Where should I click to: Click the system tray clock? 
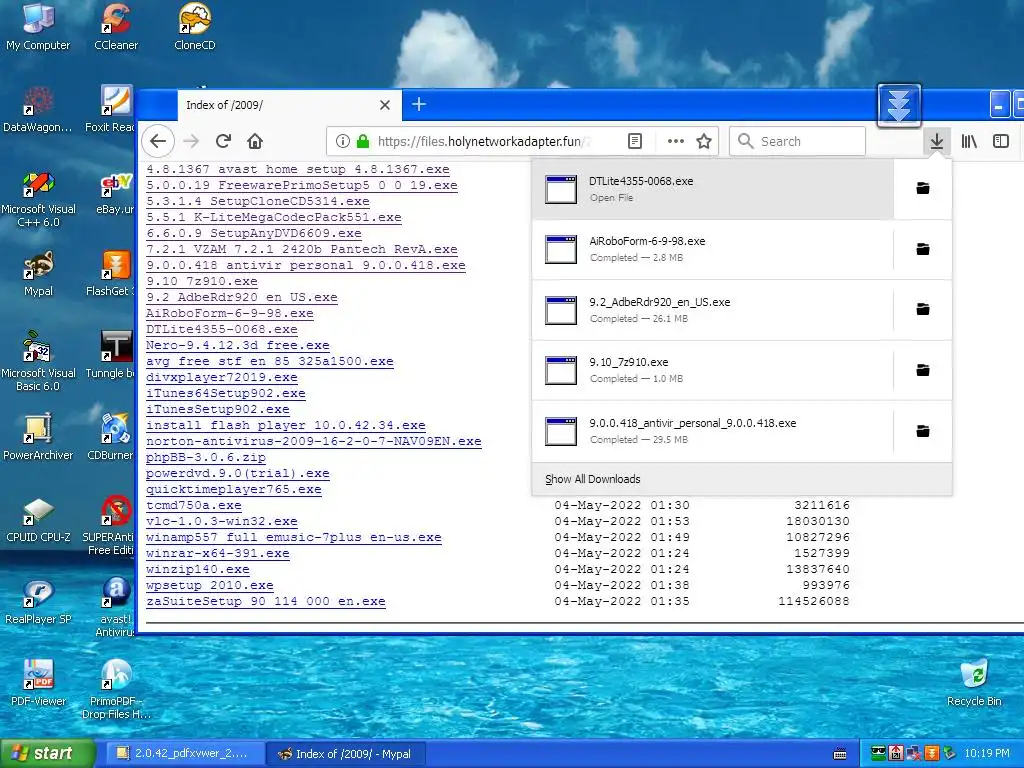pyautogui.click(x=987, y=754)
